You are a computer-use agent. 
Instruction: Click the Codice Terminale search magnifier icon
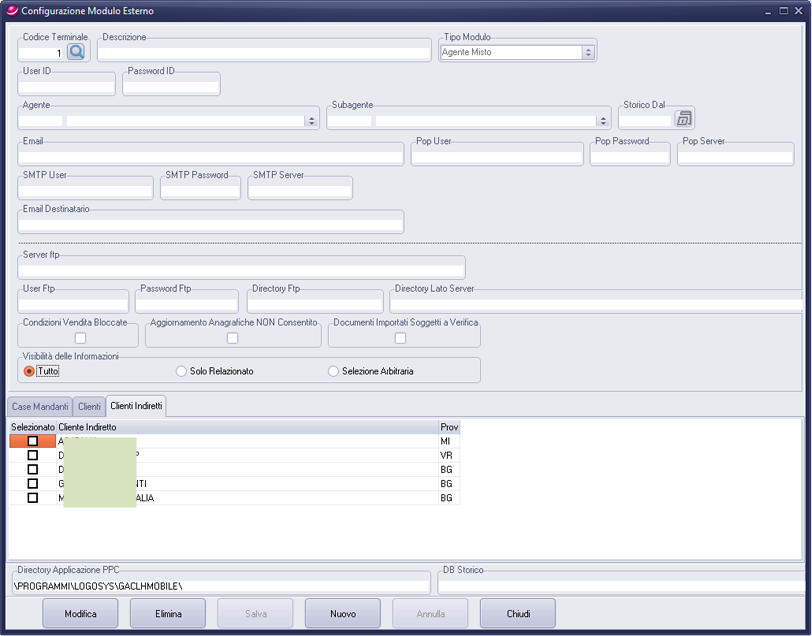pos(77,51)
